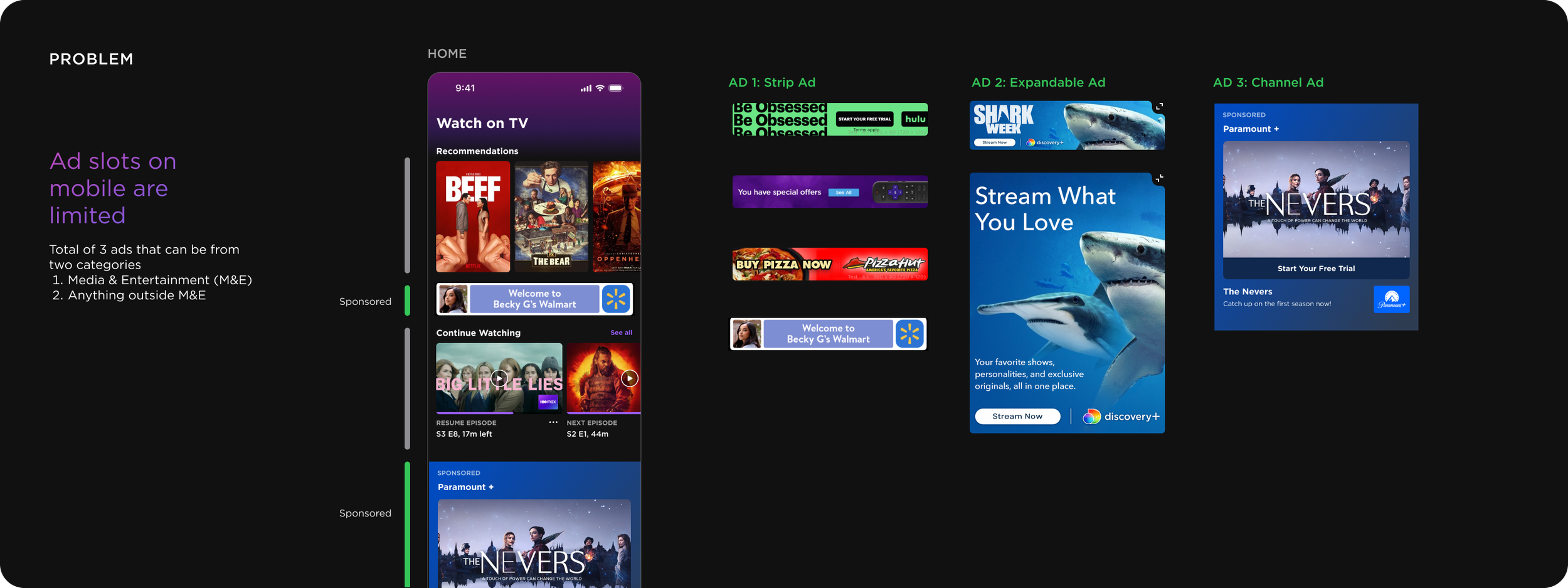Screen dimensions: 1568x588
Task: Play the next episode S2 E1
Action: [629, 378]
